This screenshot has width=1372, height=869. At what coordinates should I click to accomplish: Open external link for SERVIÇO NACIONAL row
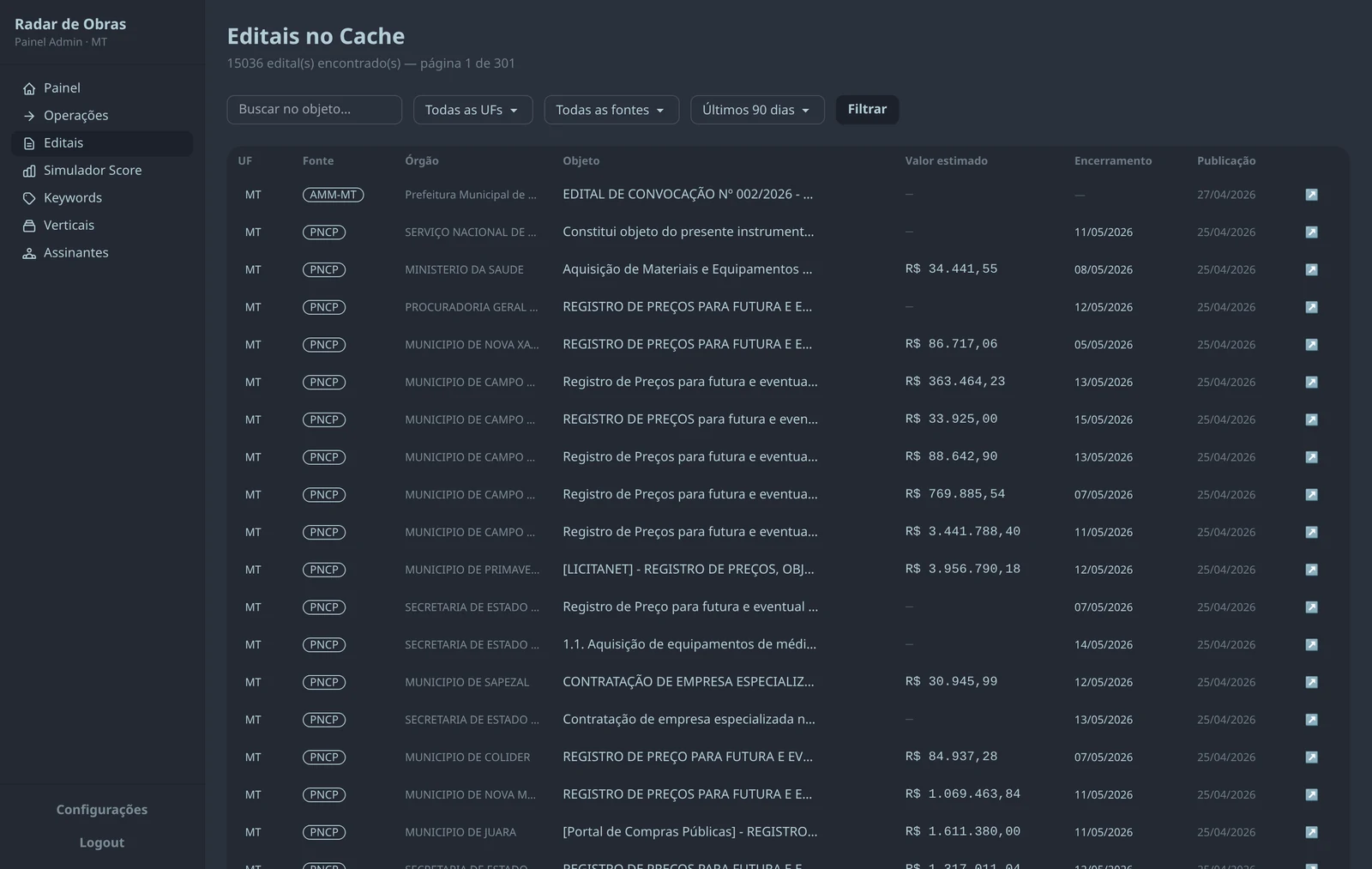coord(1311,232)
